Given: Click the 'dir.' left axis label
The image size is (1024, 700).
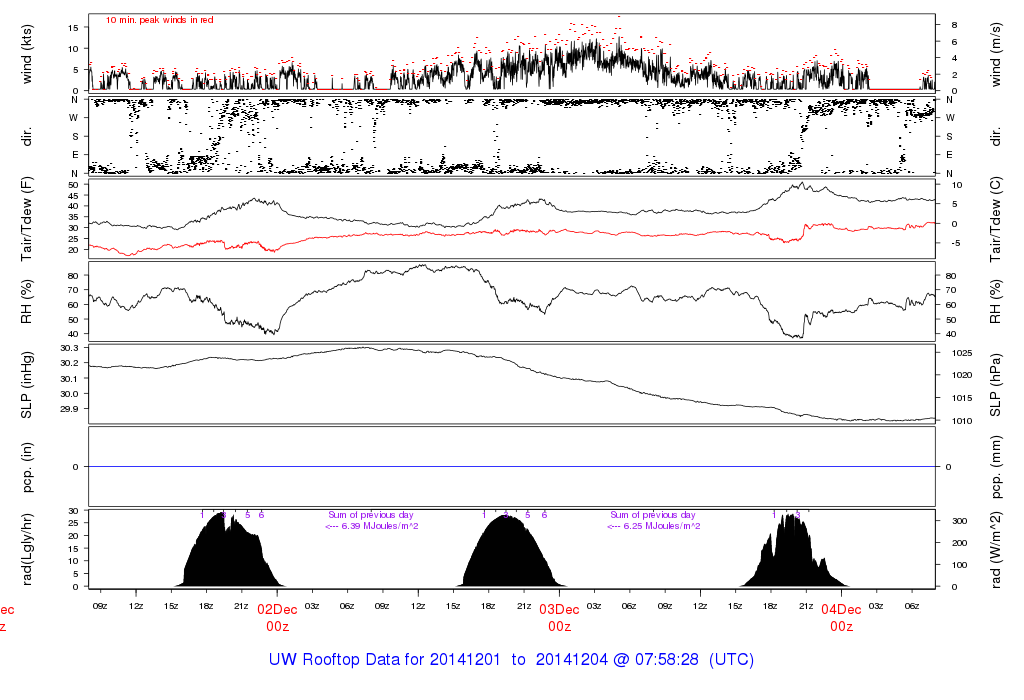Looking at the screenshot, I should [28, 135].
